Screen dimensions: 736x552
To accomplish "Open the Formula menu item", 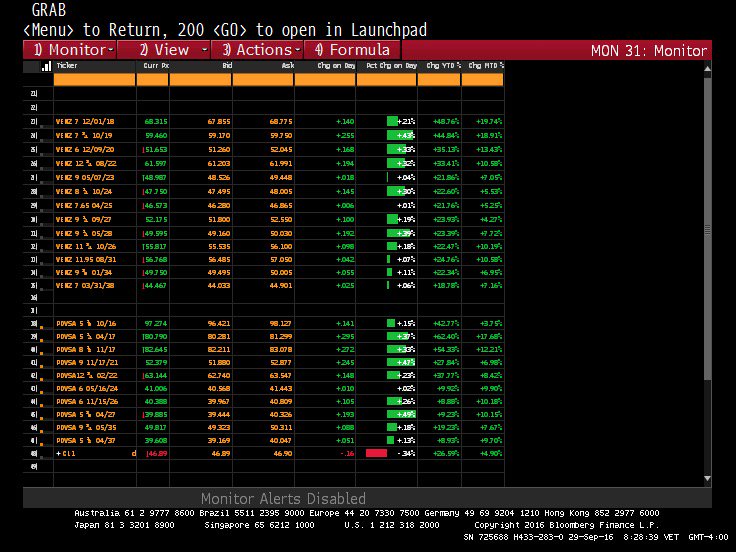I will (352, 50).
